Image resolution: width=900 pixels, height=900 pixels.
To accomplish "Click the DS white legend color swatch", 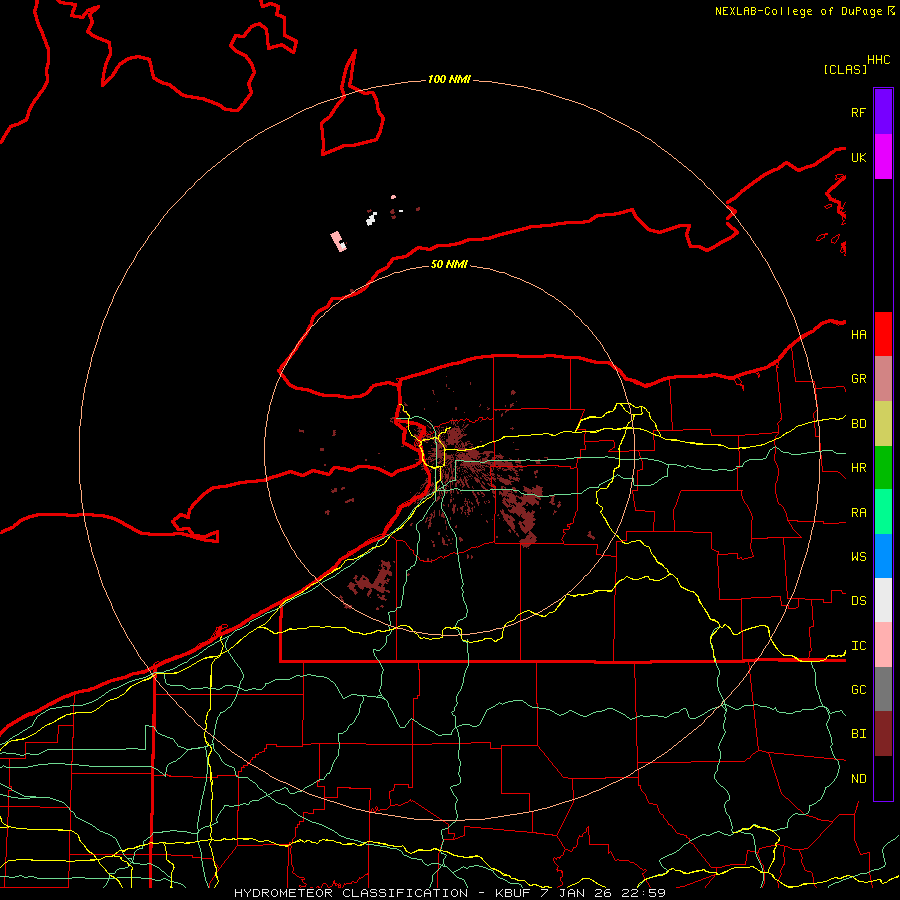I will (x=883, y=600).
